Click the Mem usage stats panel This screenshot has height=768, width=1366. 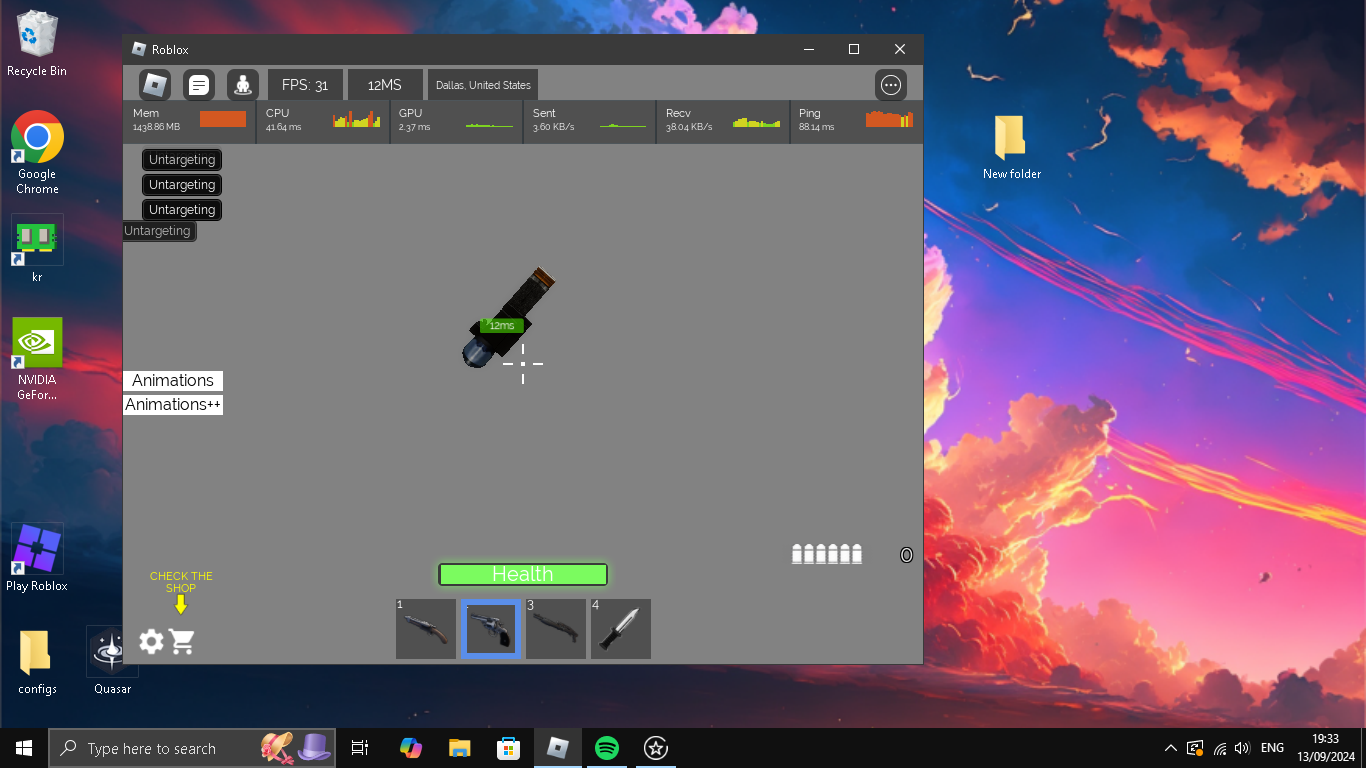click(x=189, y=121)
